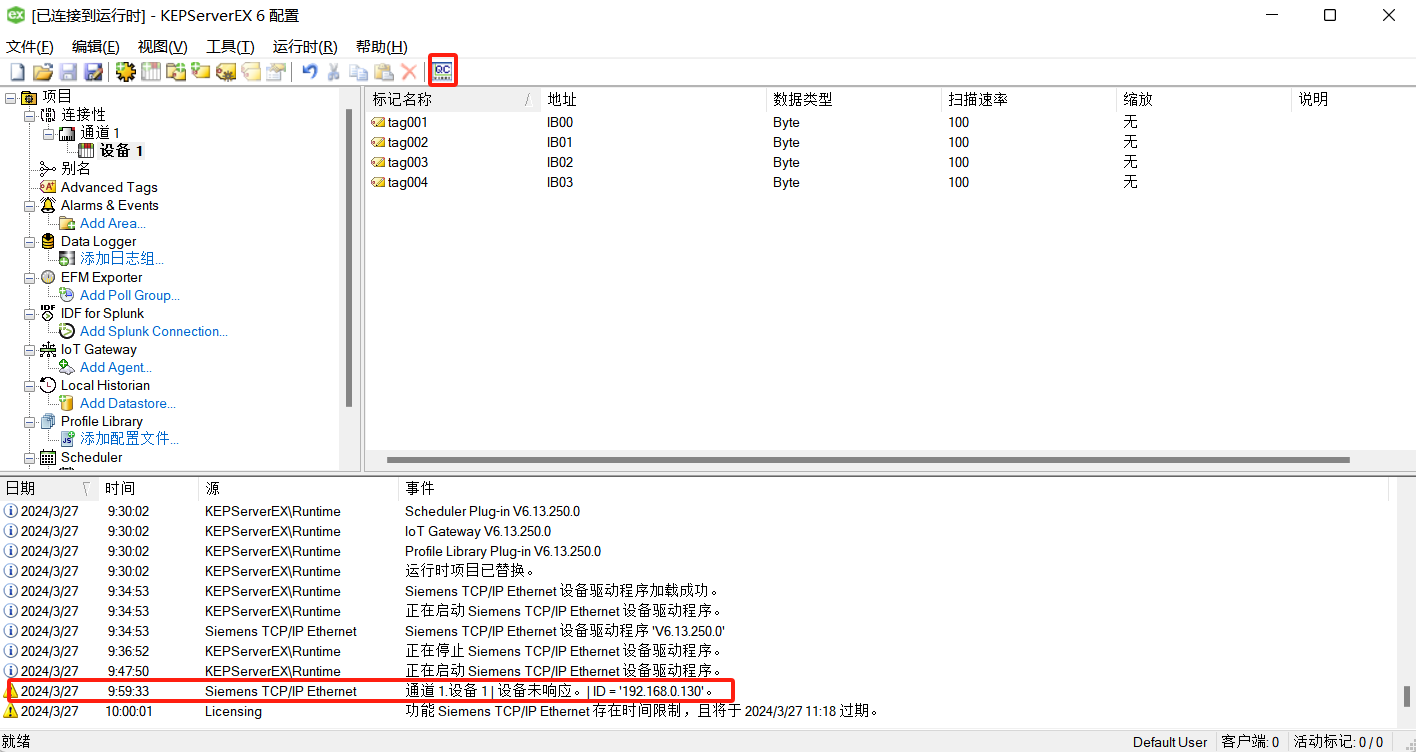This screenshot has height=752, width=1416.
Task: Open the 运行时(R) menu
Action: click(305, 47)
